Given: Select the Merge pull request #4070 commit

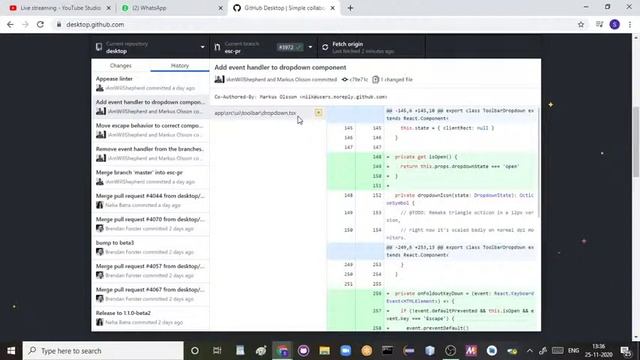Looking at the screenshot, I should tap(151, 224).
